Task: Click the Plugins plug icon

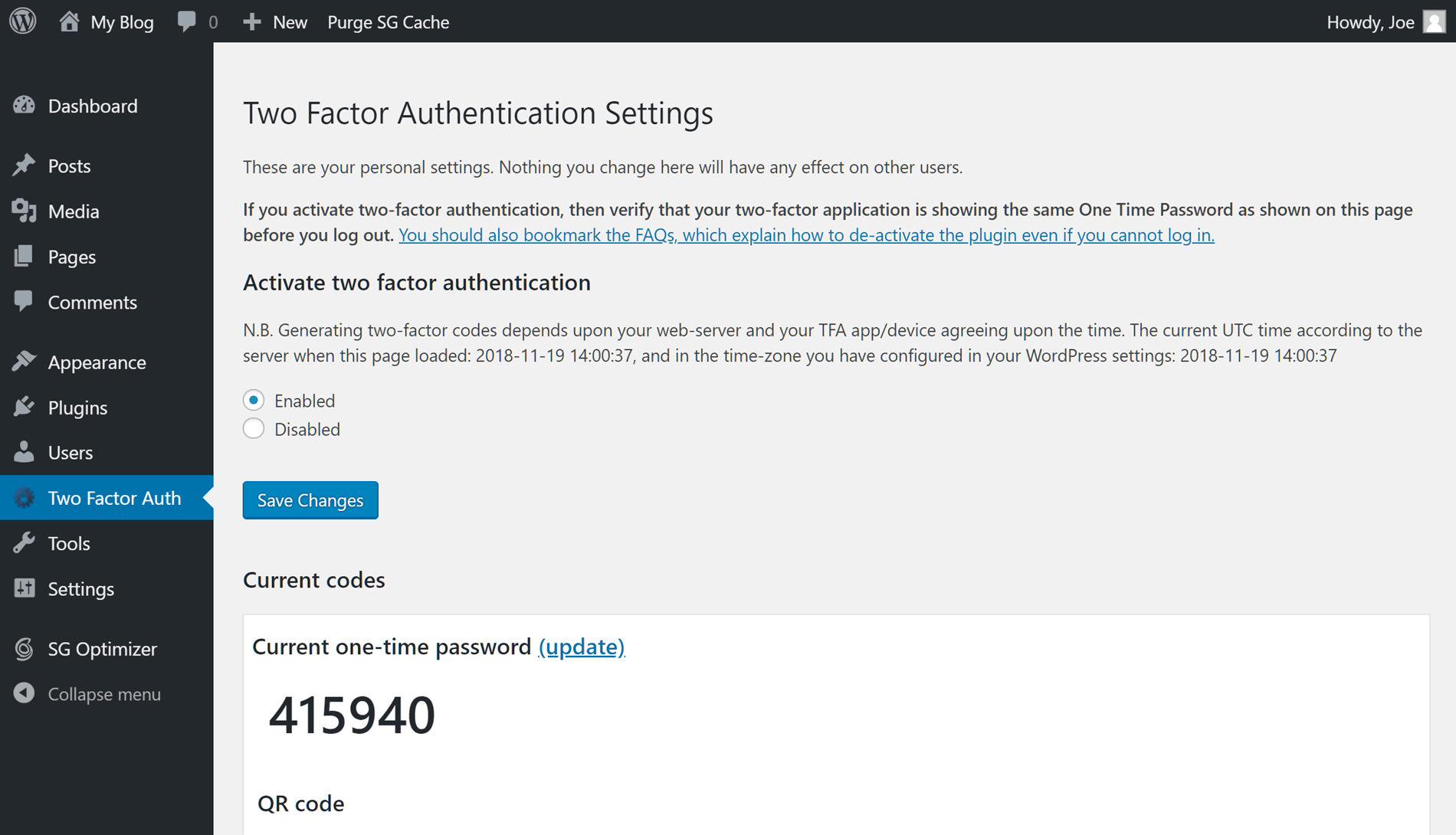Action: click(x=24, y=407)
